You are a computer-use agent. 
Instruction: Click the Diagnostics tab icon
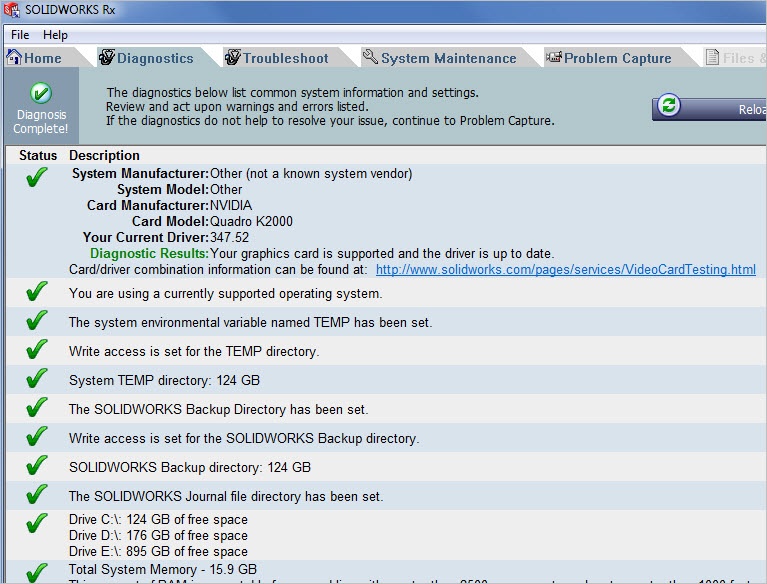coord(107,57)
